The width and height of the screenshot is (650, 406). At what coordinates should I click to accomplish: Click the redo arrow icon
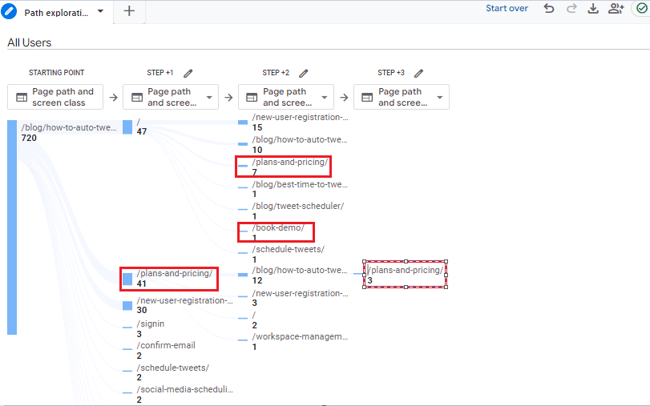click(571, 9)
